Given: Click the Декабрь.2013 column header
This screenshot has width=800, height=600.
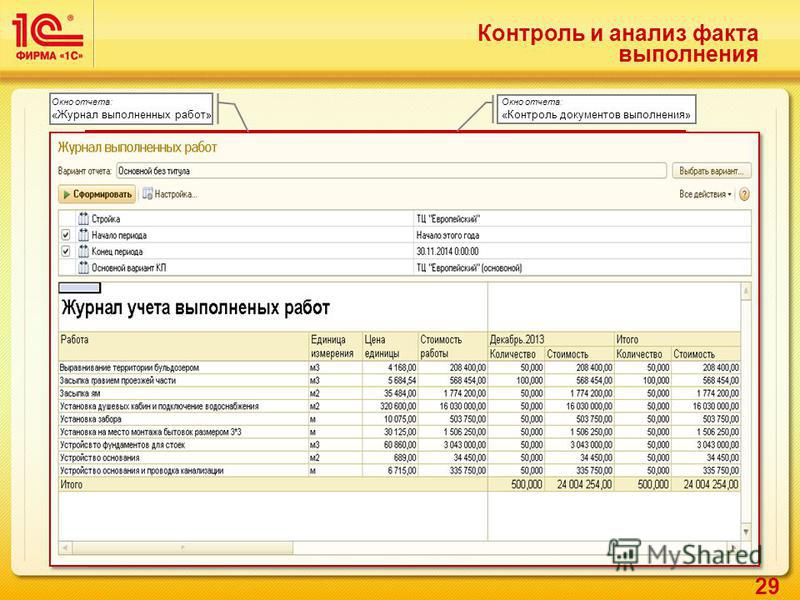Looking at the screenshot, I should tap(551, 339).
